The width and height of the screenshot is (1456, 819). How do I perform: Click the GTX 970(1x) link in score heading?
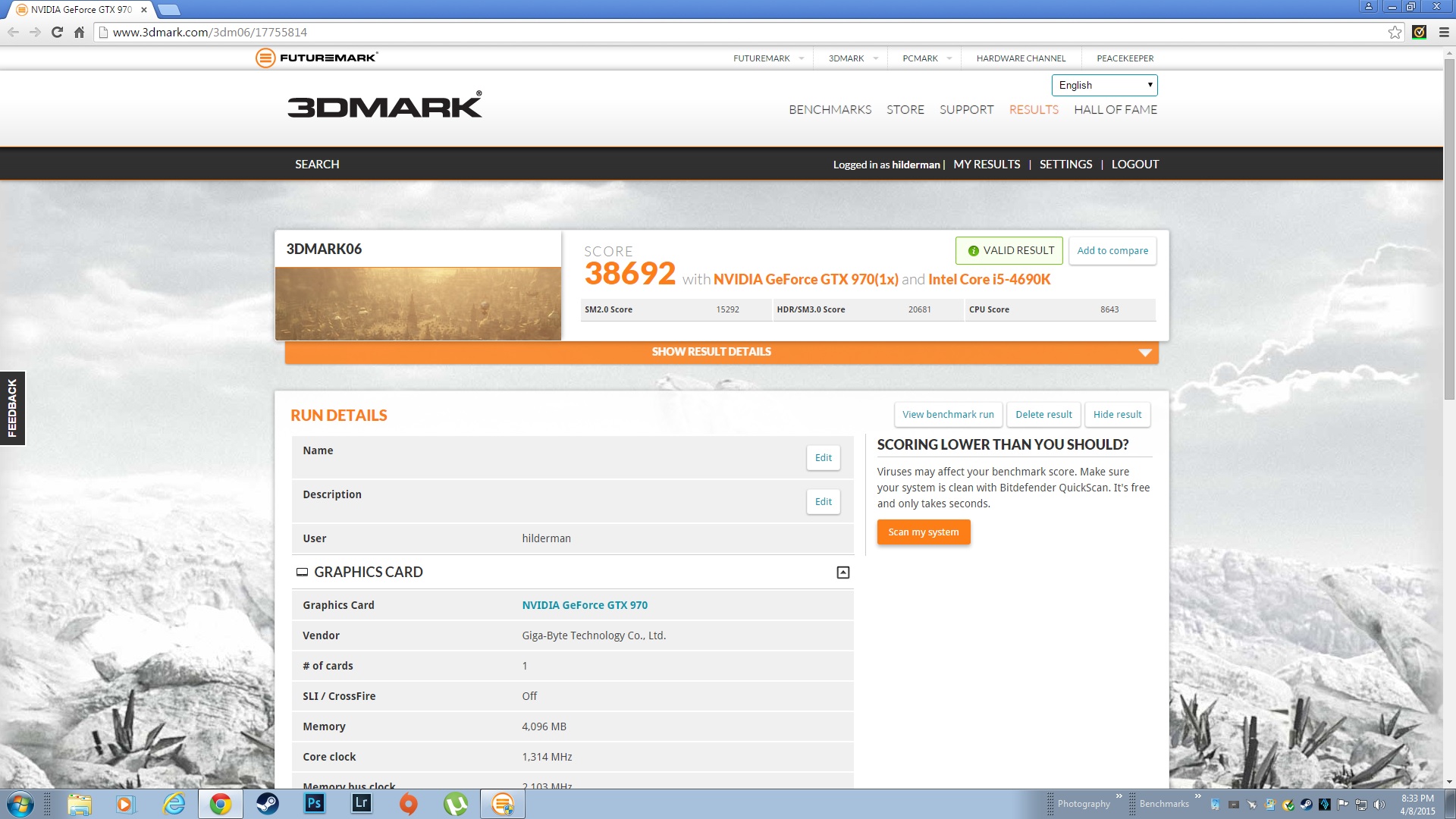coord(805,280)
